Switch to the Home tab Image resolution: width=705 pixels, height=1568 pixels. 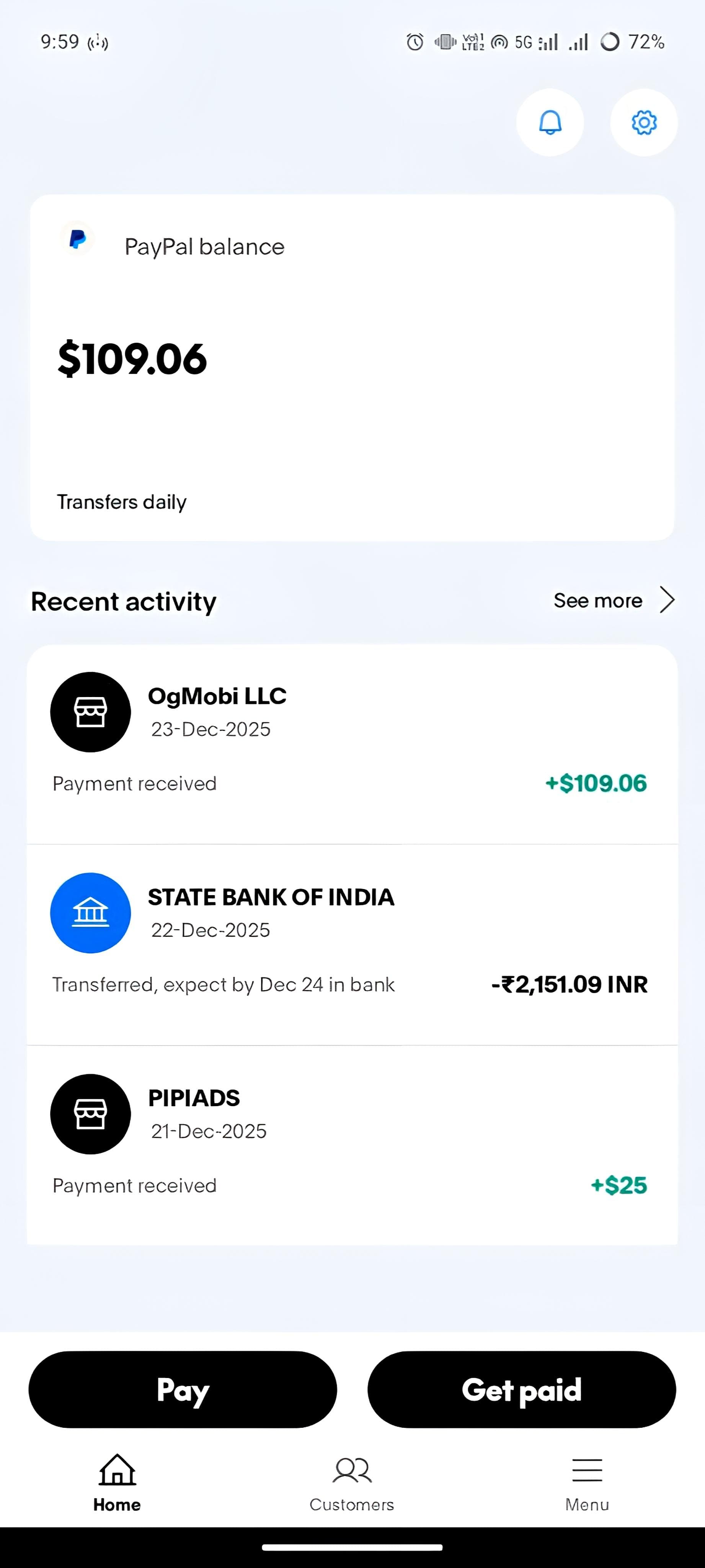click(117, 1483)
